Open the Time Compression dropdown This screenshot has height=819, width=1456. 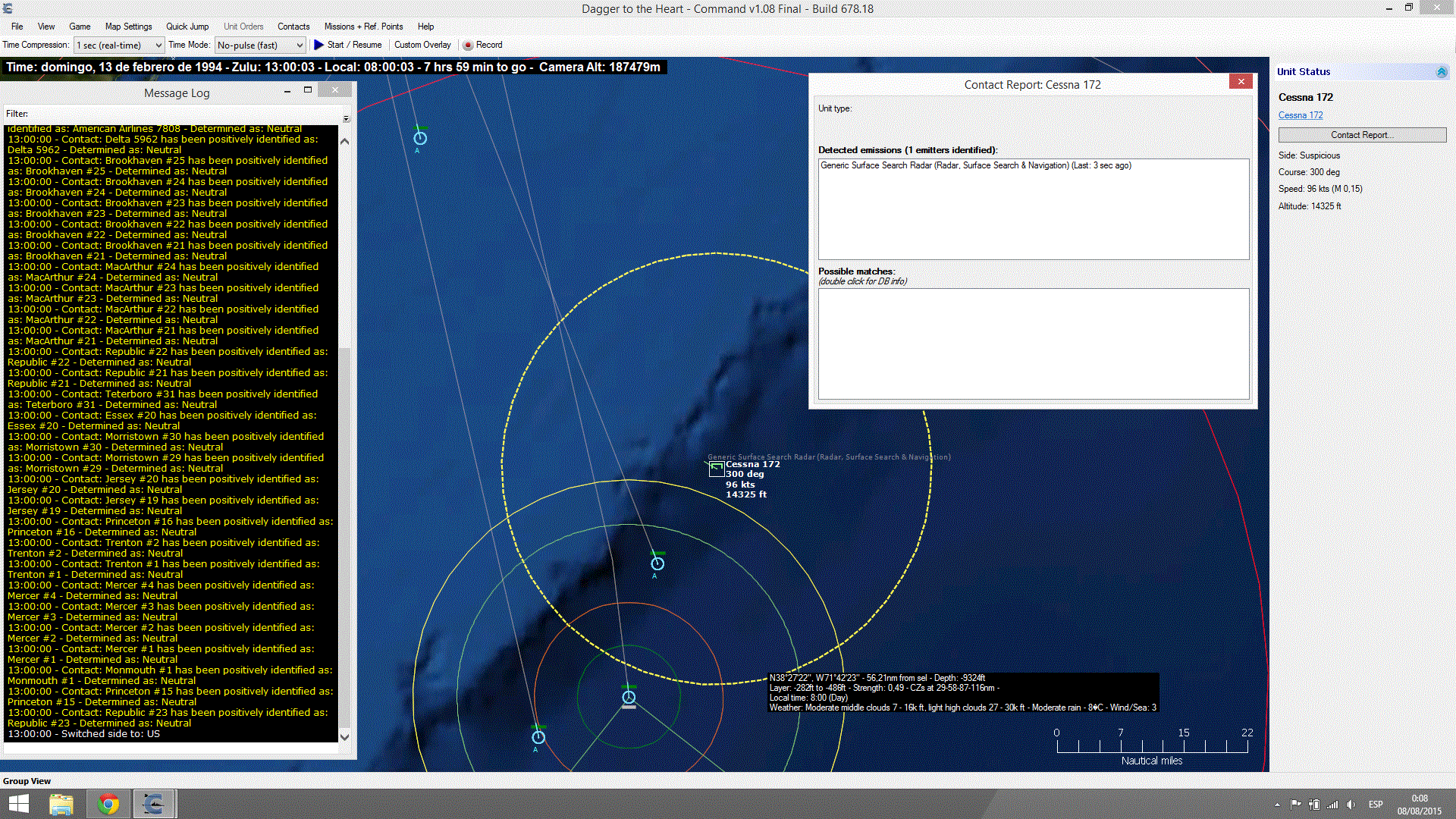point(119,45)
